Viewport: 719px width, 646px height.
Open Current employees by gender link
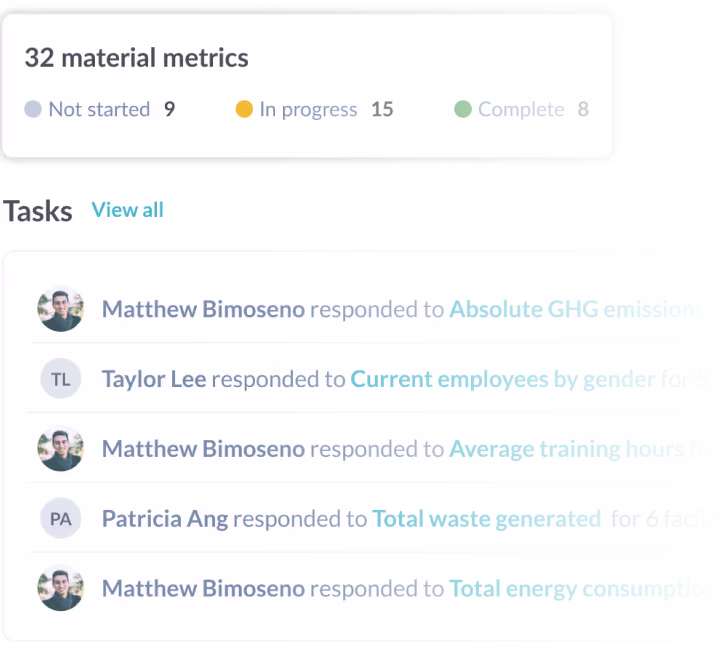click(x=503, y=380)
